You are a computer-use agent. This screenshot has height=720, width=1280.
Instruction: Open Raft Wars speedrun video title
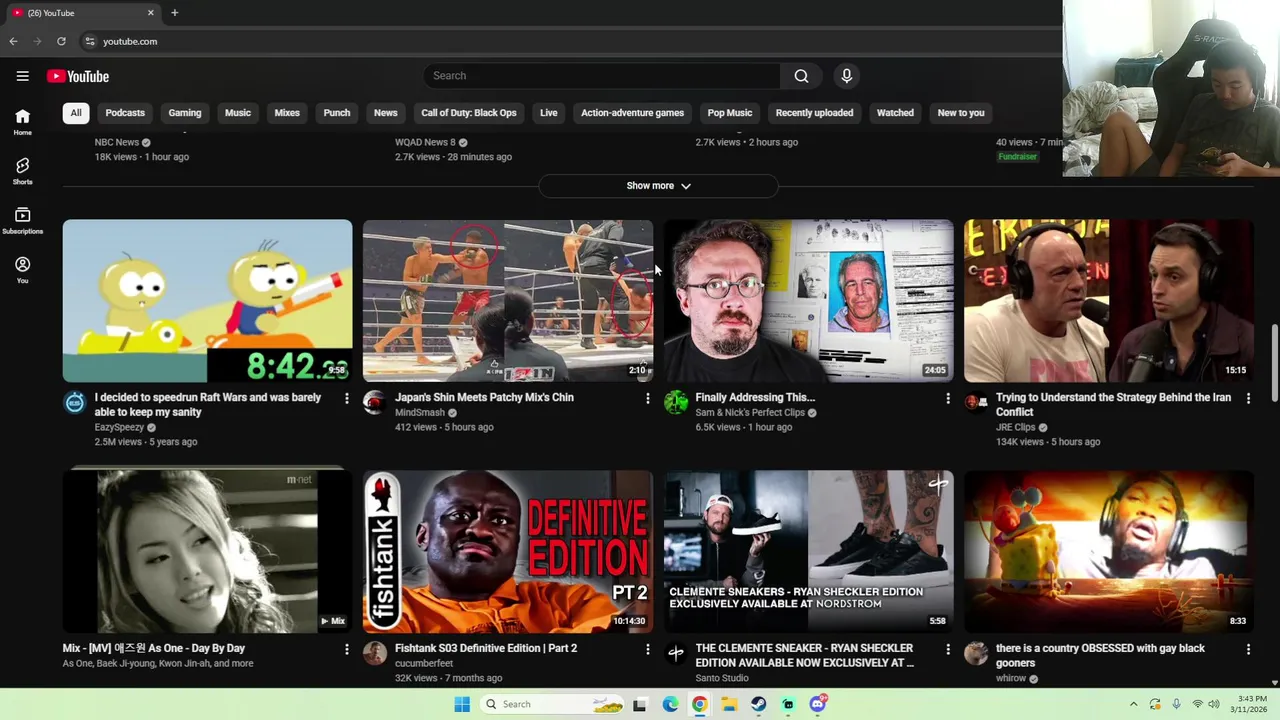click(208, 404)
